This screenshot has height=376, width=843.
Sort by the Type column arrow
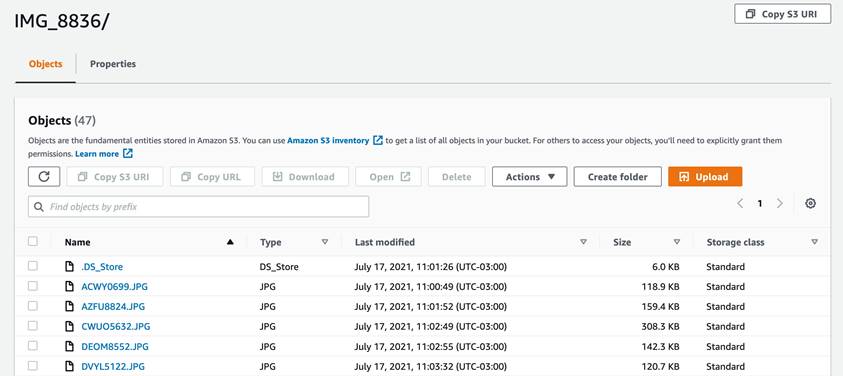click(325, 242)
